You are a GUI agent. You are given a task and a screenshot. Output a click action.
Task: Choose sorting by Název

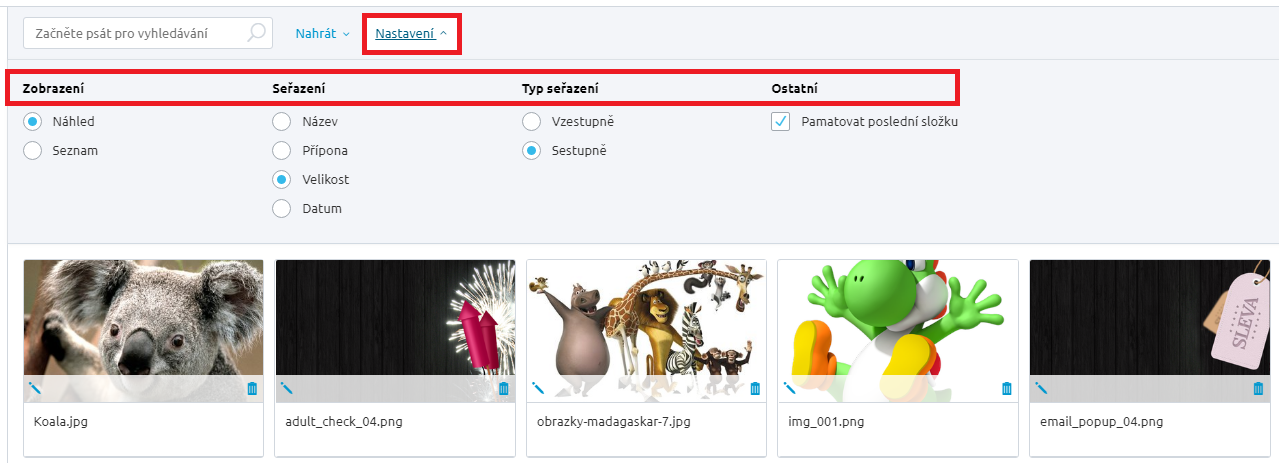(282, 122)
